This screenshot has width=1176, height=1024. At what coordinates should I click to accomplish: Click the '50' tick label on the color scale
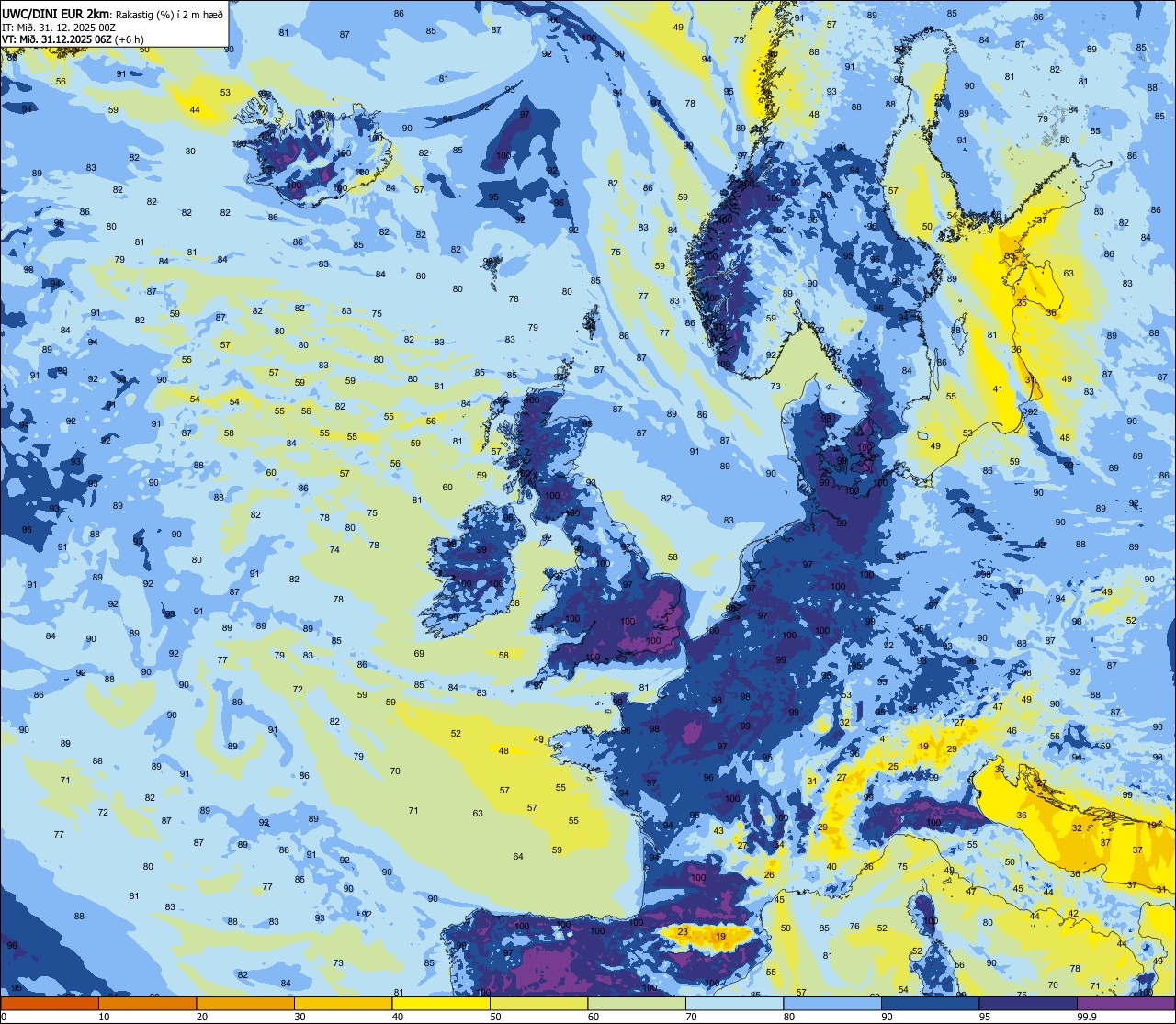pyautogui.click(x=495, y=1017)
